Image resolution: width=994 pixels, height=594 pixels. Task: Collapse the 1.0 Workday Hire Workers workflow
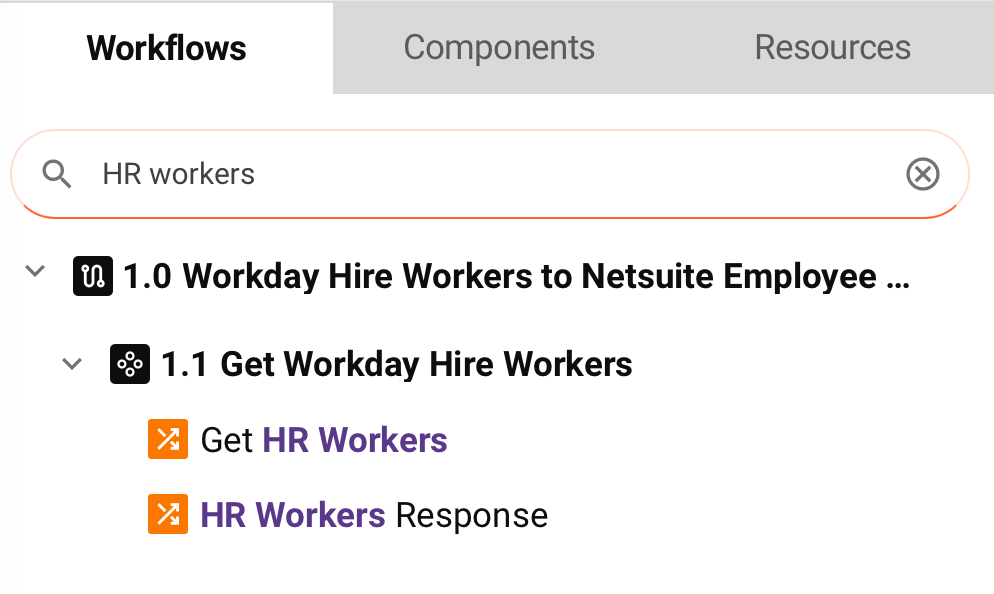[x=36, y=271]
